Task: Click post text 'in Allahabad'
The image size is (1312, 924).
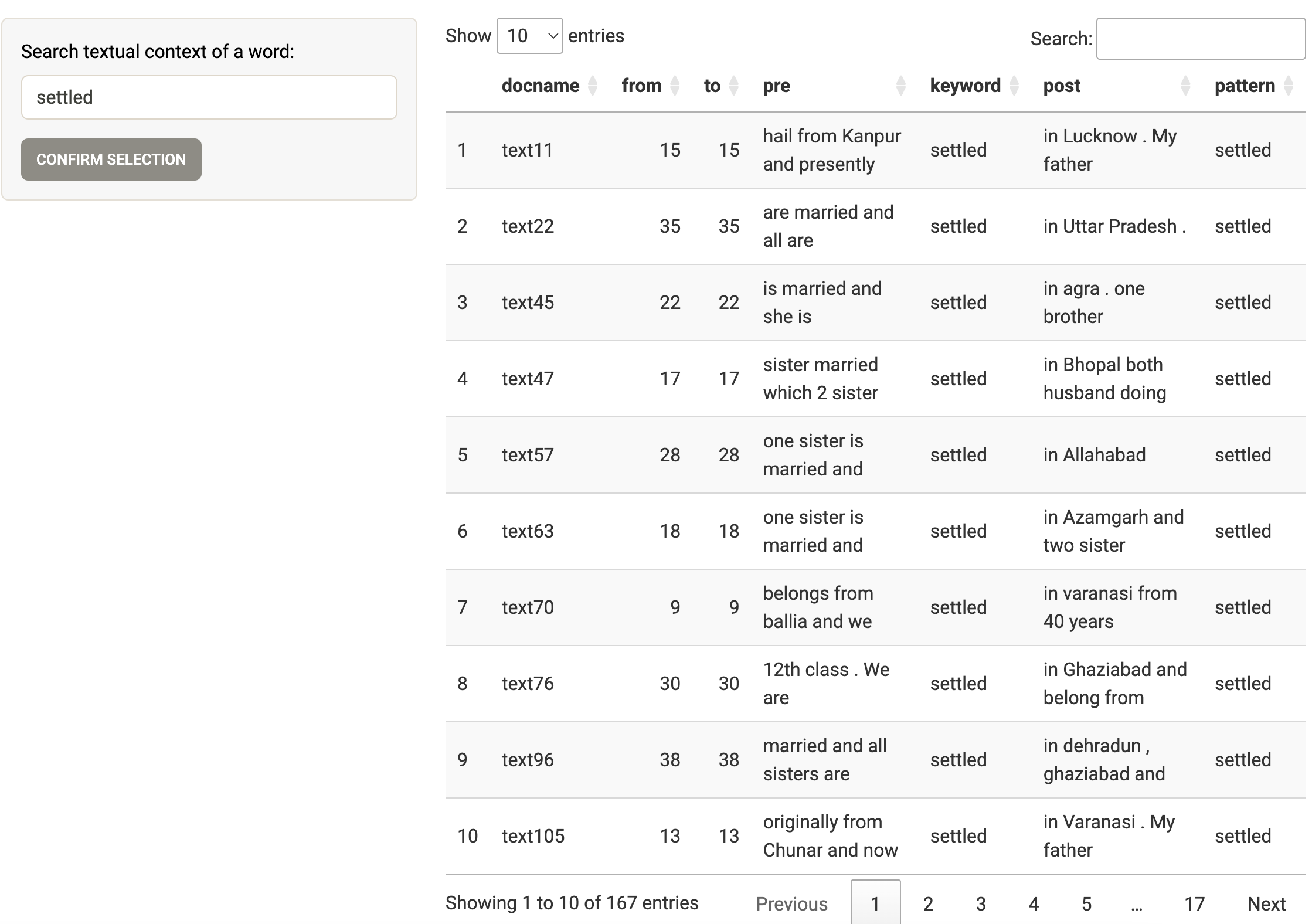Action: point(1095,455)
